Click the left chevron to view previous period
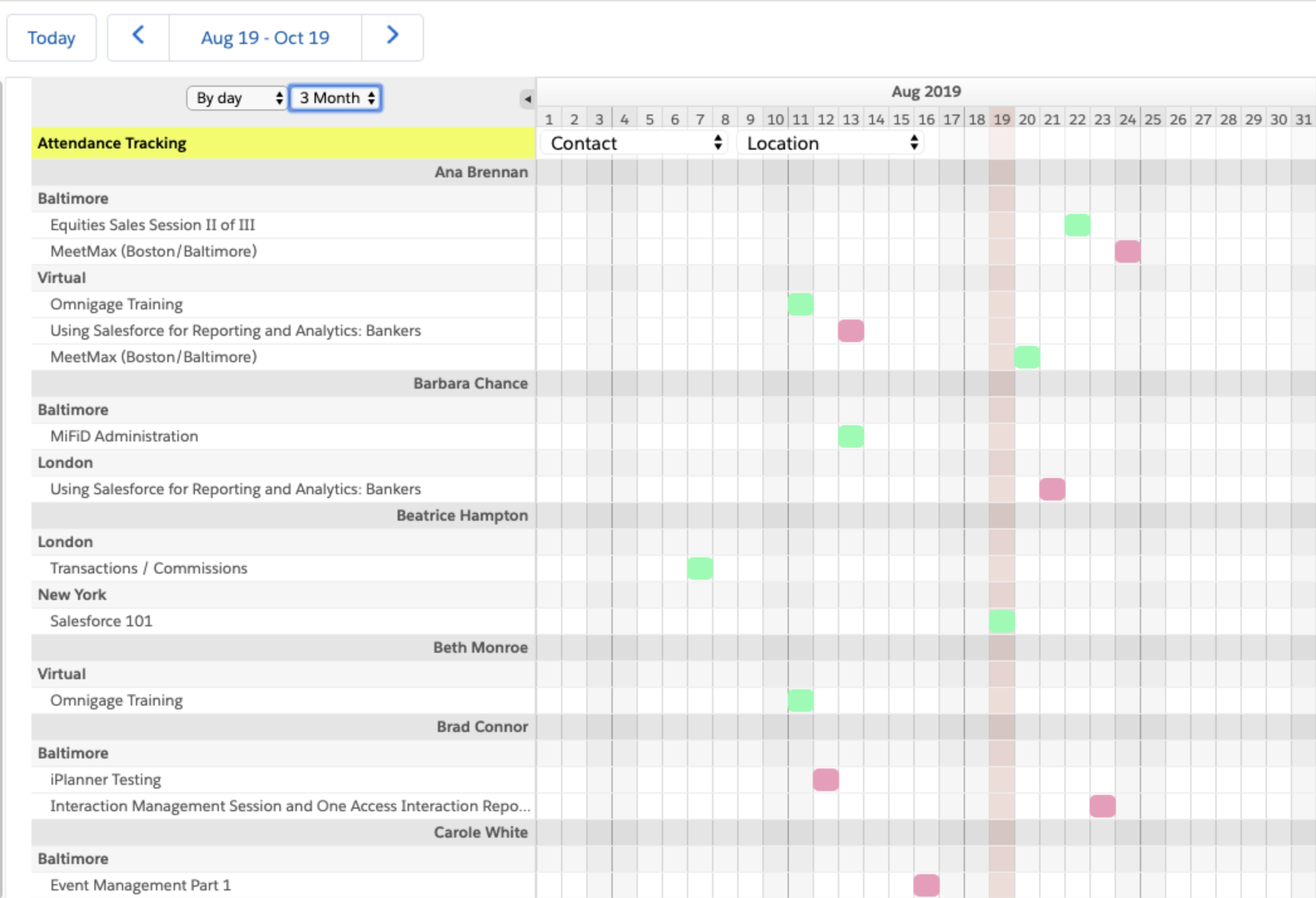The height and width of the screenshot is (898, 1316). (138, 37)
